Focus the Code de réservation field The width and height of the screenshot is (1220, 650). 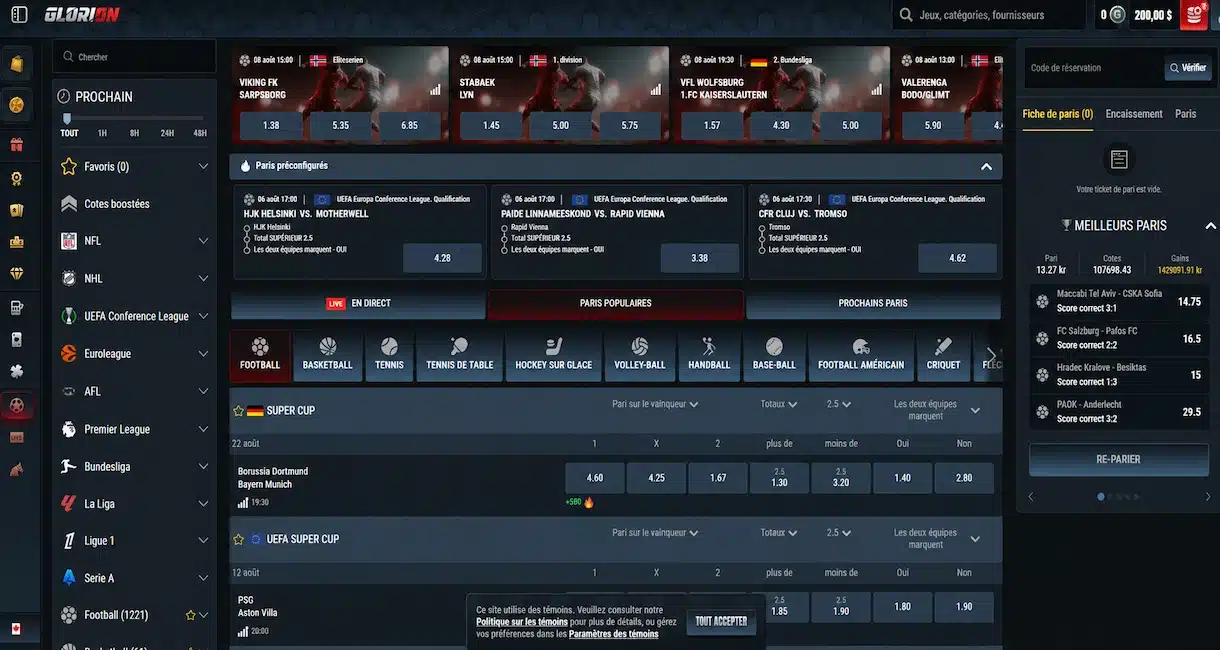click(x=1092, y=68)
